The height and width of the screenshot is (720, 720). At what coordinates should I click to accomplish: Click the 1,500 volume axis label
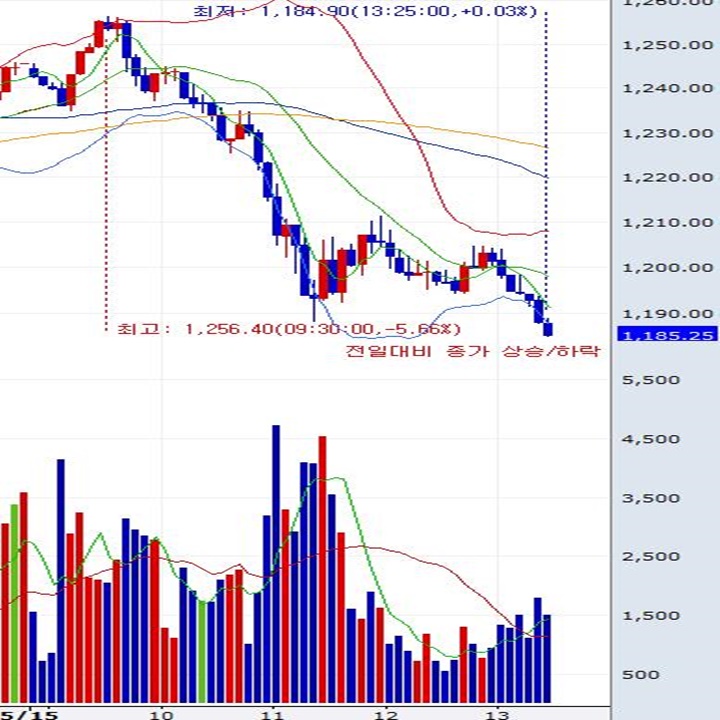pyautogui.click(x=650, y=616)
